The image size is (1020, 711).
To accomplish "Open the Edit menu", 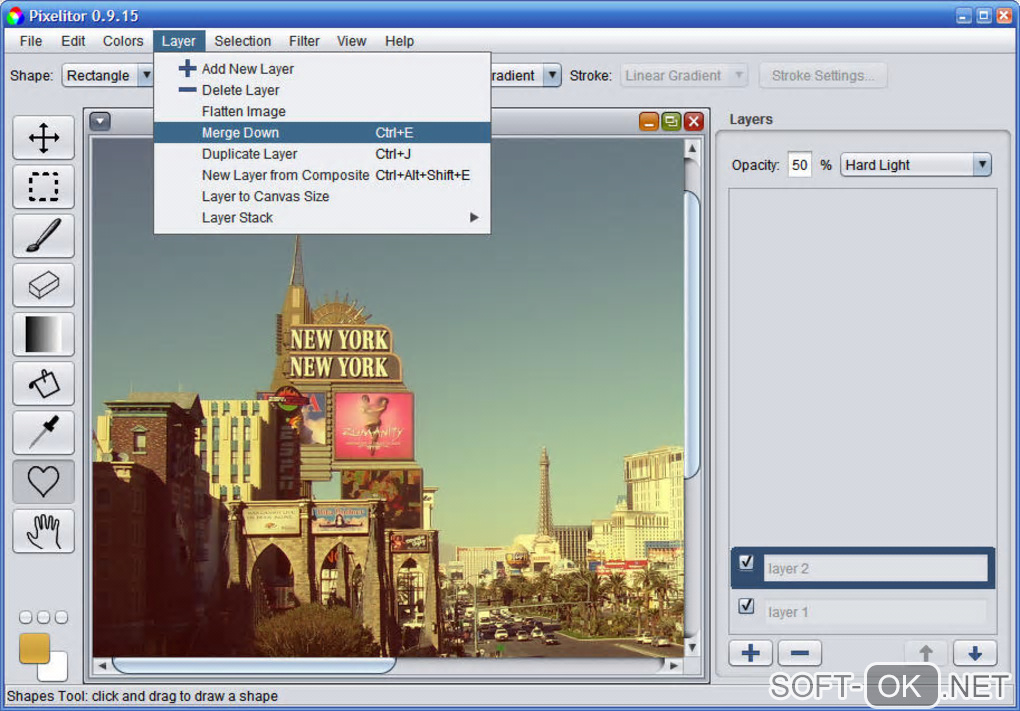I will (73, 41).
